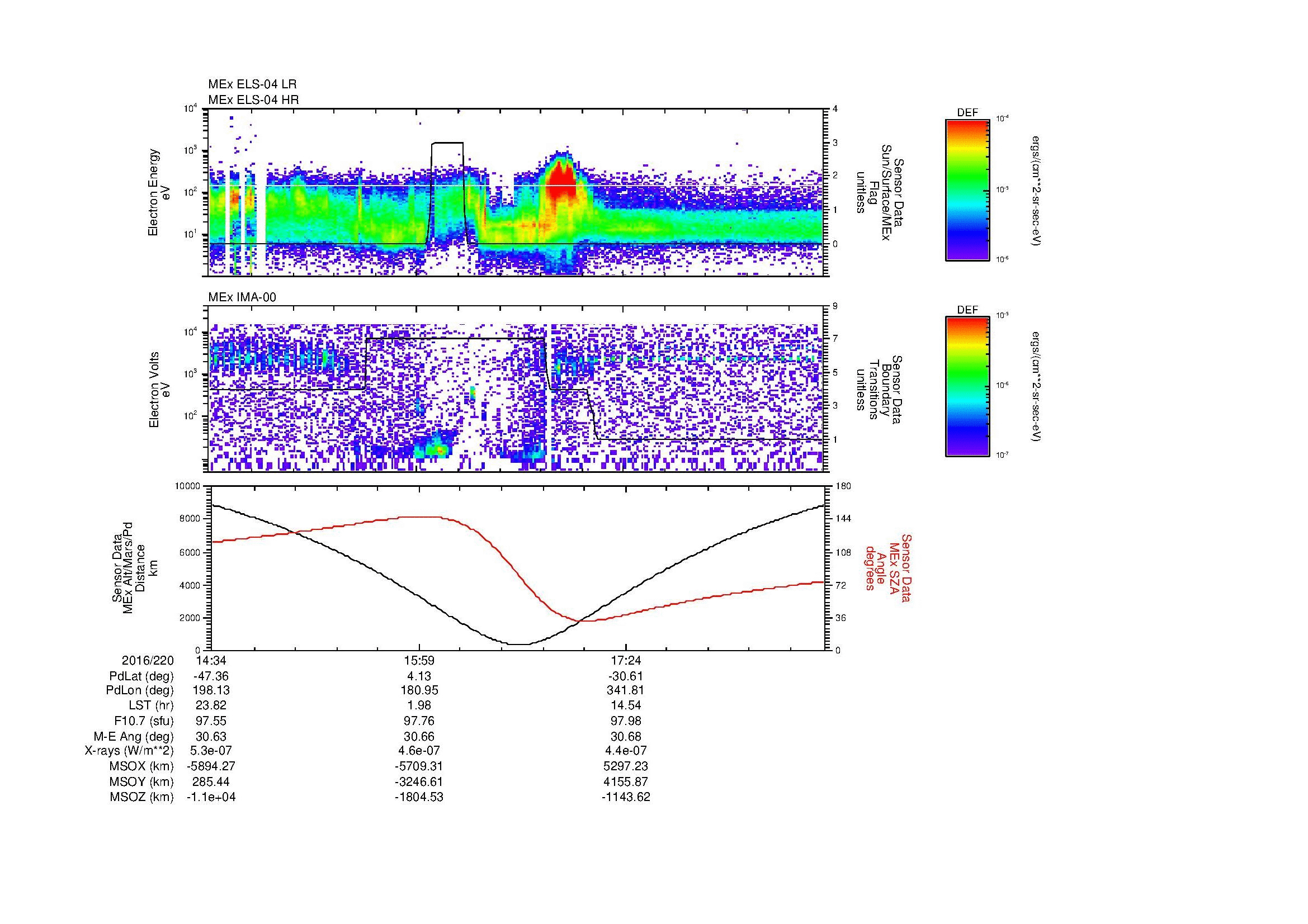The image size is (1308, 924).
Task: Click the MSOY value '-3246.61'
Action: pyautogui.click(x=419, y=781)
